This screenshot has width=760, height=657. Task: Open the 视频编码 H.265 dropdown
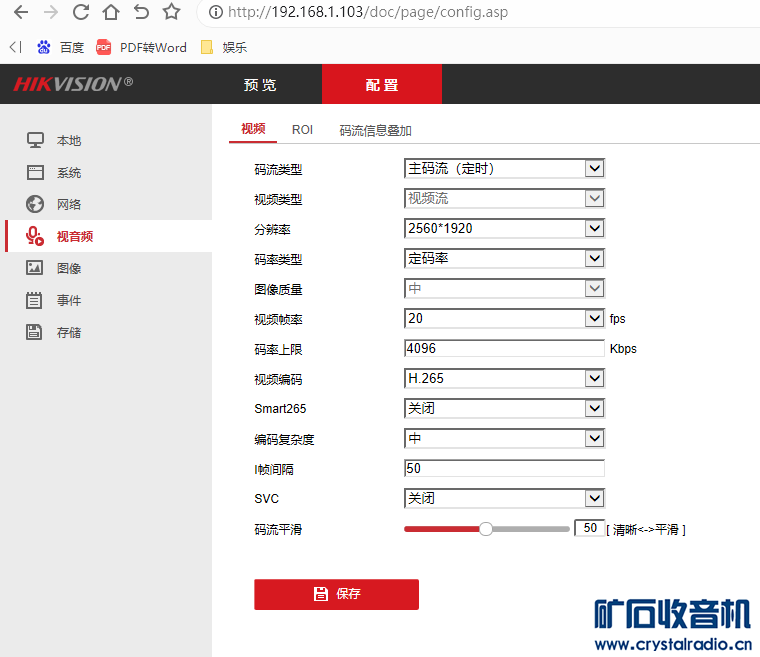(x=504, y=379)
